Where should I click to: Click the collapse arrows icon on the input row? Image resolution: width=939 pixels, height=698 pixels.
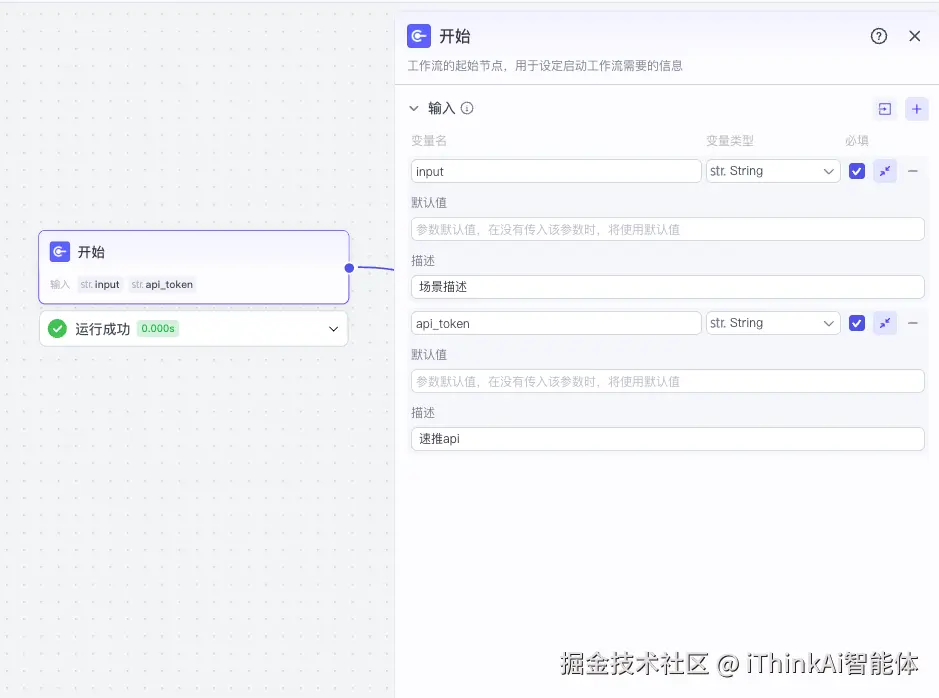pyautogui.click(x=884, y=171)
